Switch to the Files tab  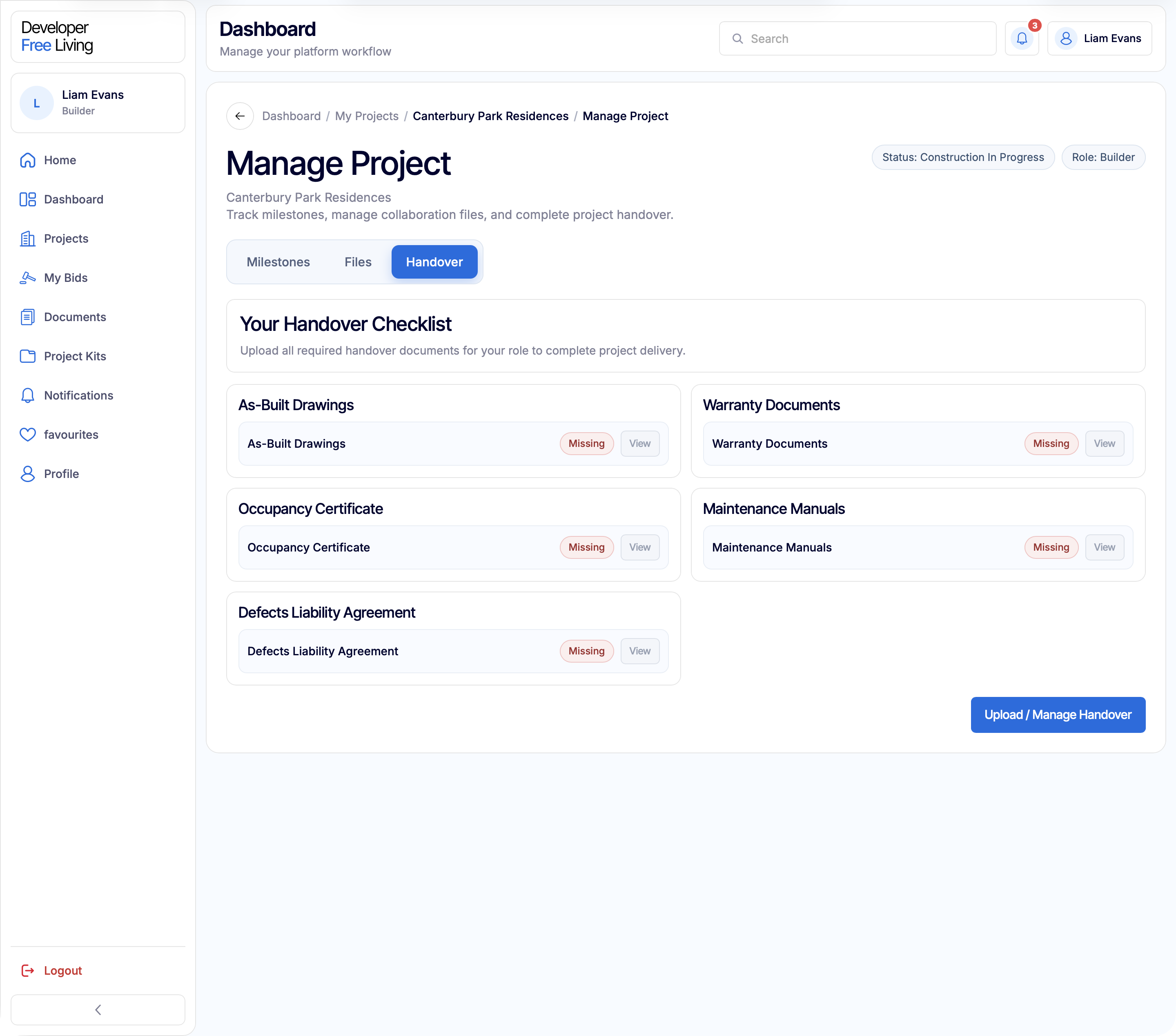(358, 262)
